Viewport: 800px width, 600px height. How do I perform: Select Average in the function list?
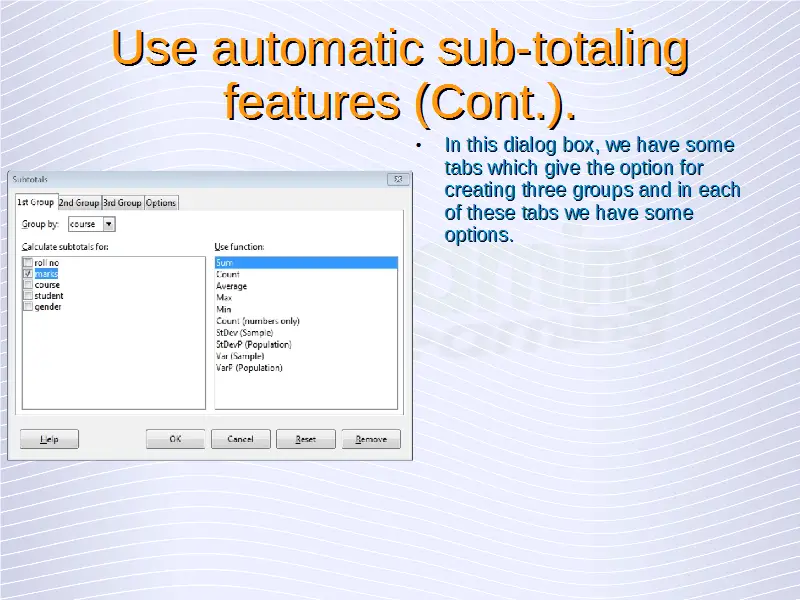pyautogui.click(x=231, y=286)
